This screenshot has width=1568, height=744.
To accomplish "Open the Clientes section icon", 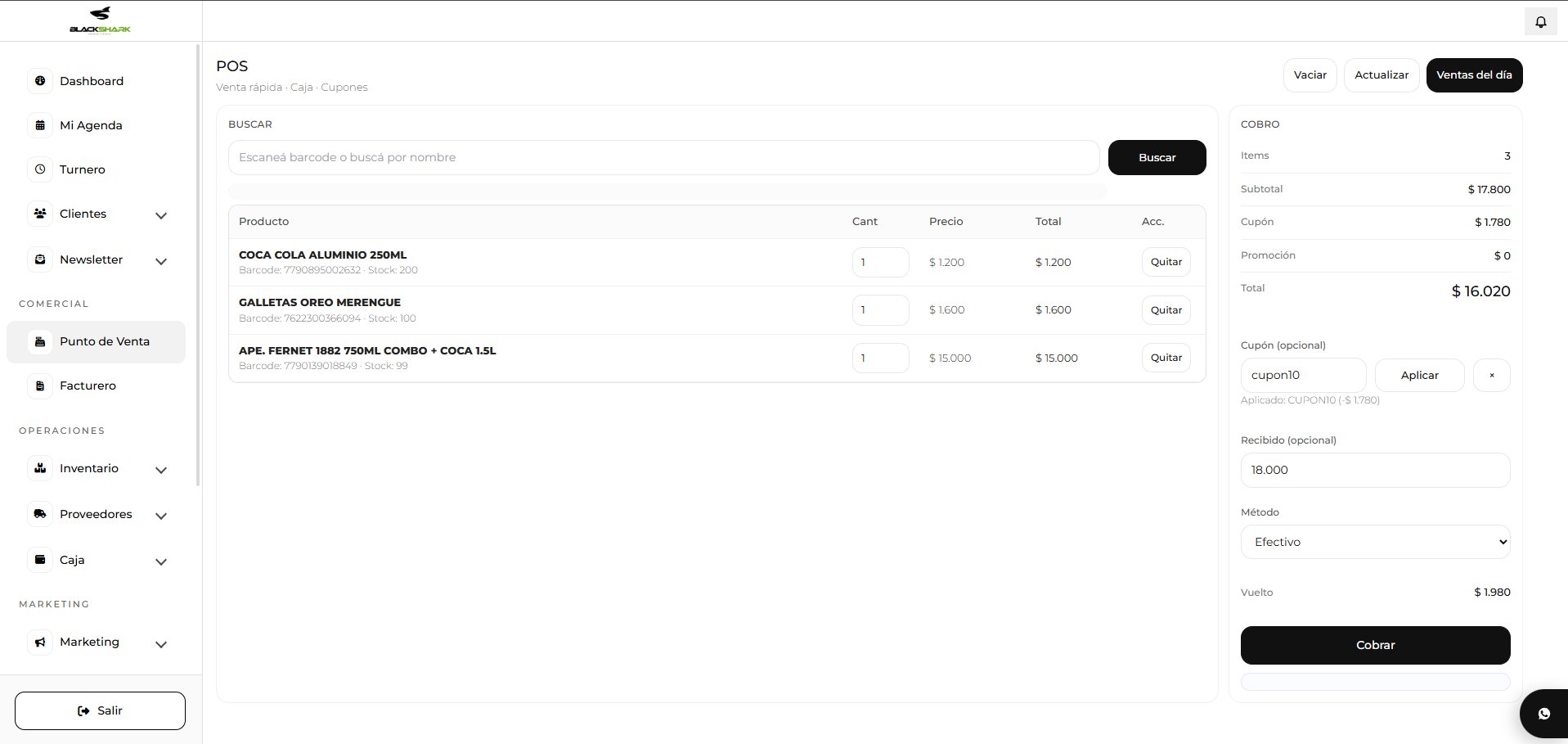I will click(40, 214).
